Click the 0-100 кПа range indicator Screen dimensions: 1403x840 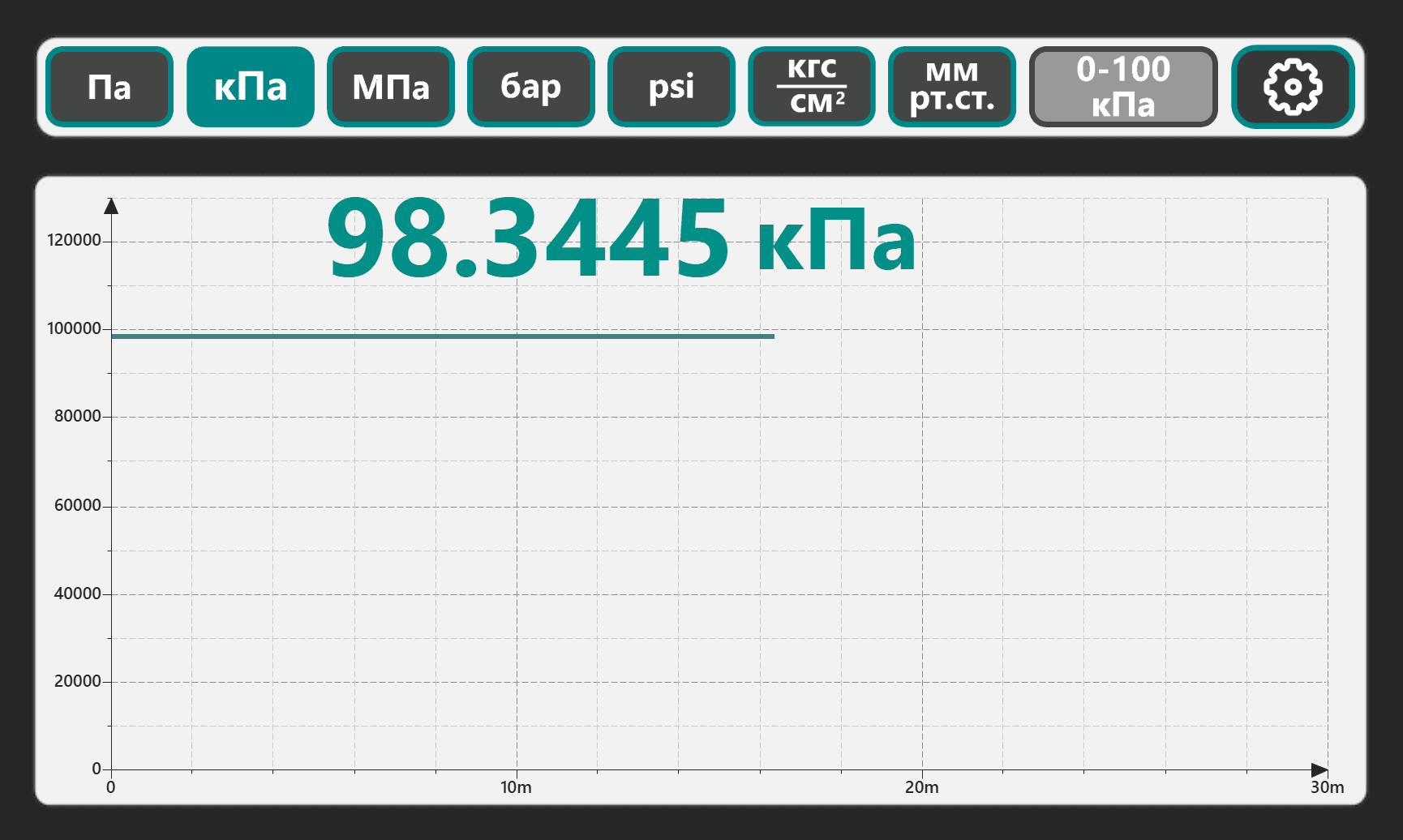pos(1123,87)
